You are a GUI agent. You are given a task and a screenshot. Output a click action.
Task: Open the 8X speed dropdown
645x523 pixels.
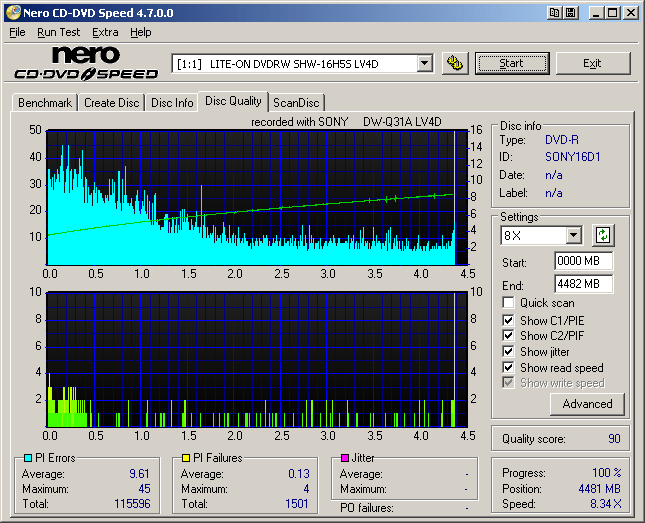(x=573, y=235)
